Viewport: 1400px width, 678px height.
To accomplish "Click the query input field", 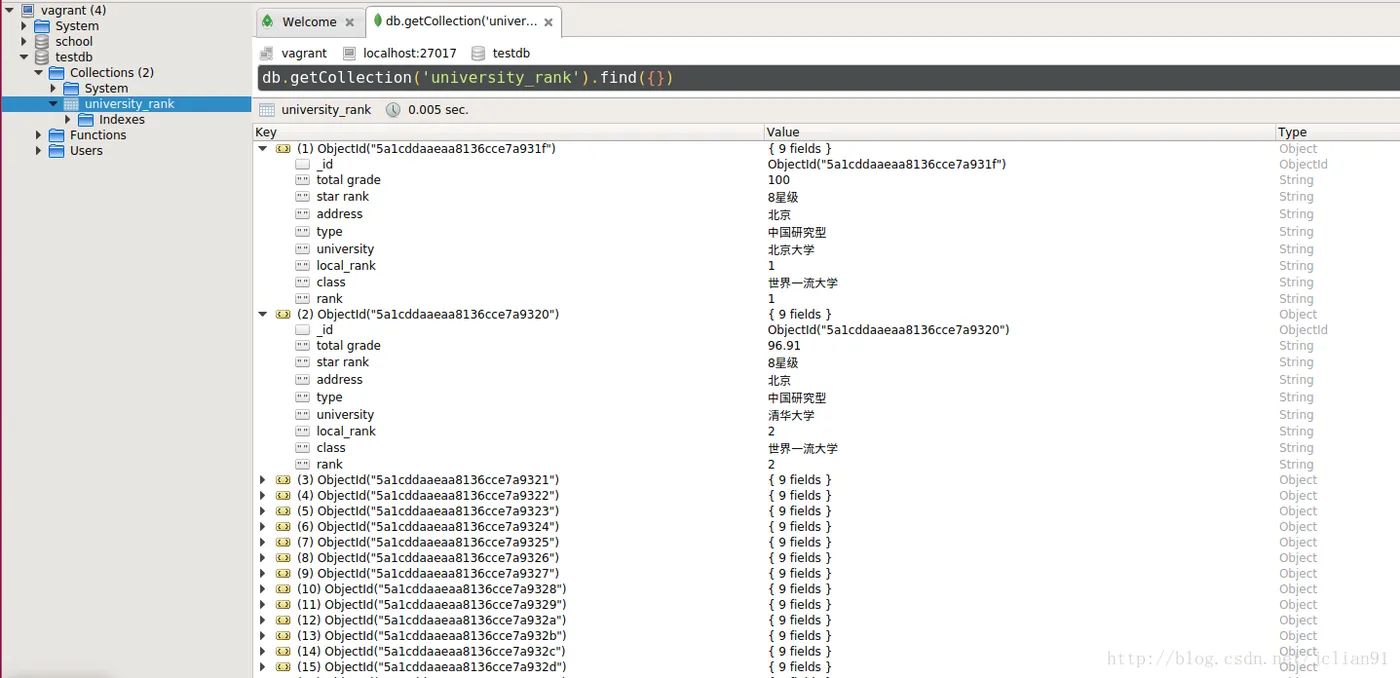I will tap(826, 78).
